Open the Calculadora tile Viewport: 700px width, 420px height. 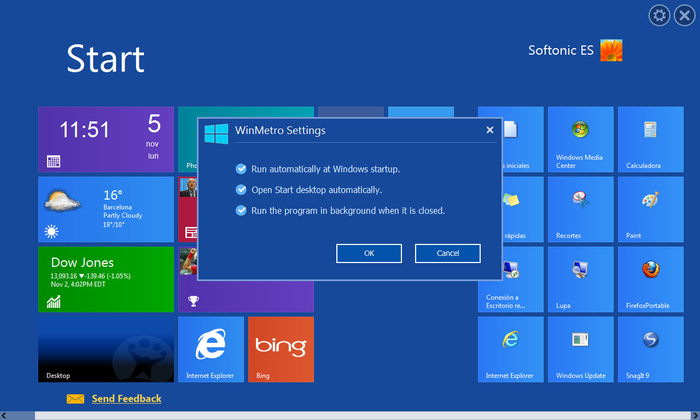pyautogui.click(x=650, y=139)
